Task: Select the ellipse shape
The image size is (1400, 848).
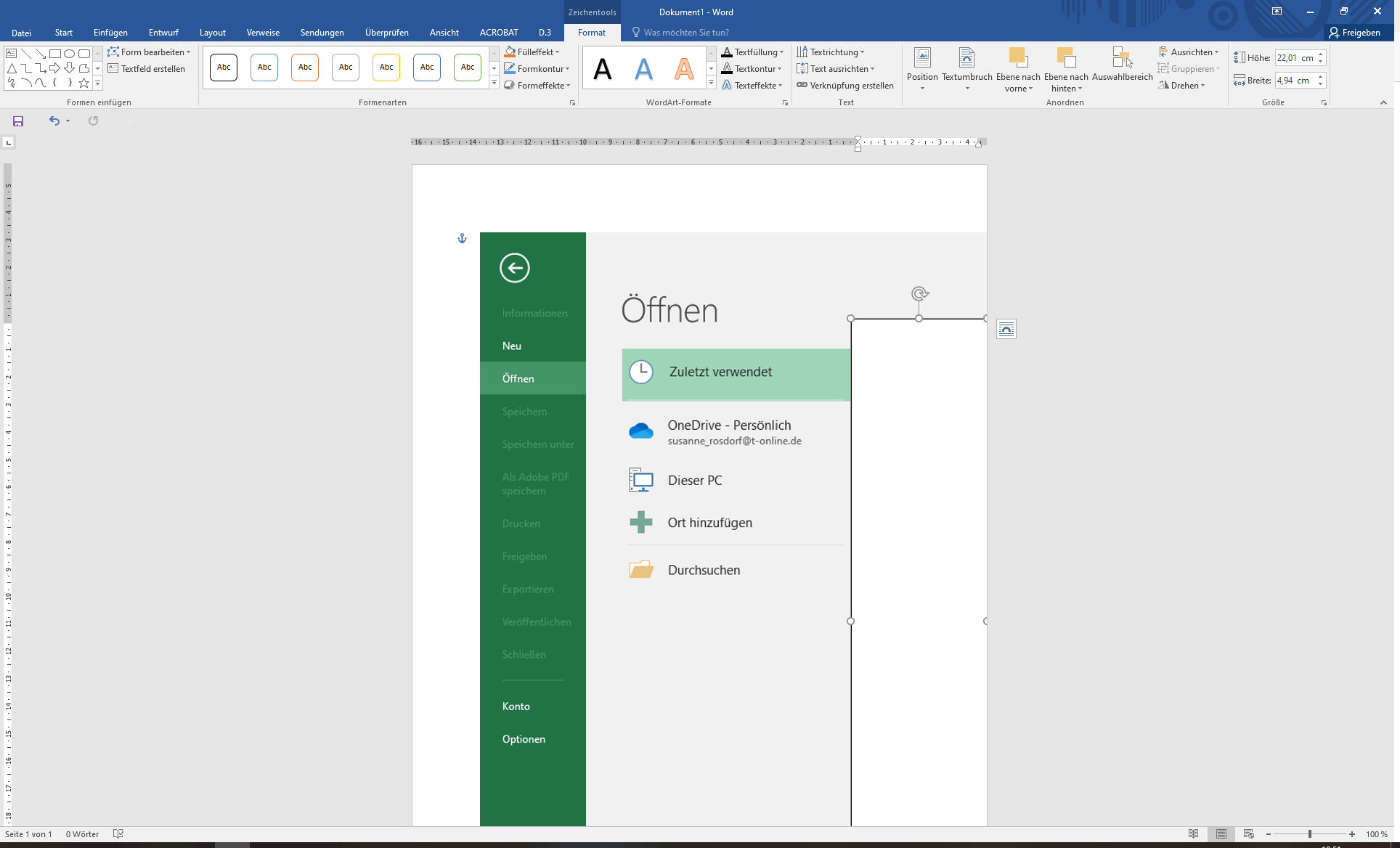Action: click(x=70, y=53)
